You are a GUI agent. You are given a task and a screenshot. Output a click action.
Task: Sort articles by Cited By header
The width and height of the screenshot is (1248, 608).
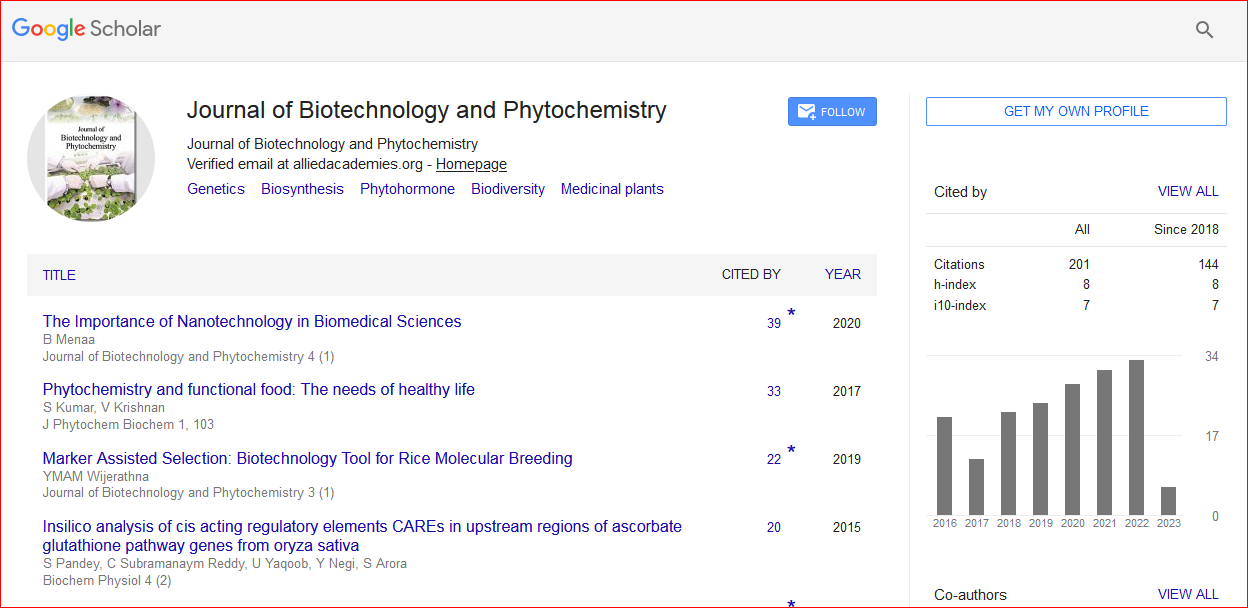pos(751,274)
